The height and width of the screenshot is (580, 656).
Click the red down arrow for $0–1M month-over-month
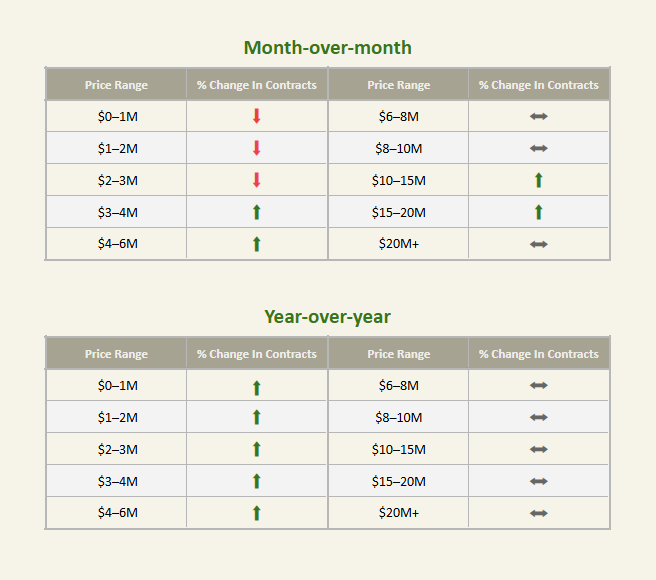[x=256, y=116]
